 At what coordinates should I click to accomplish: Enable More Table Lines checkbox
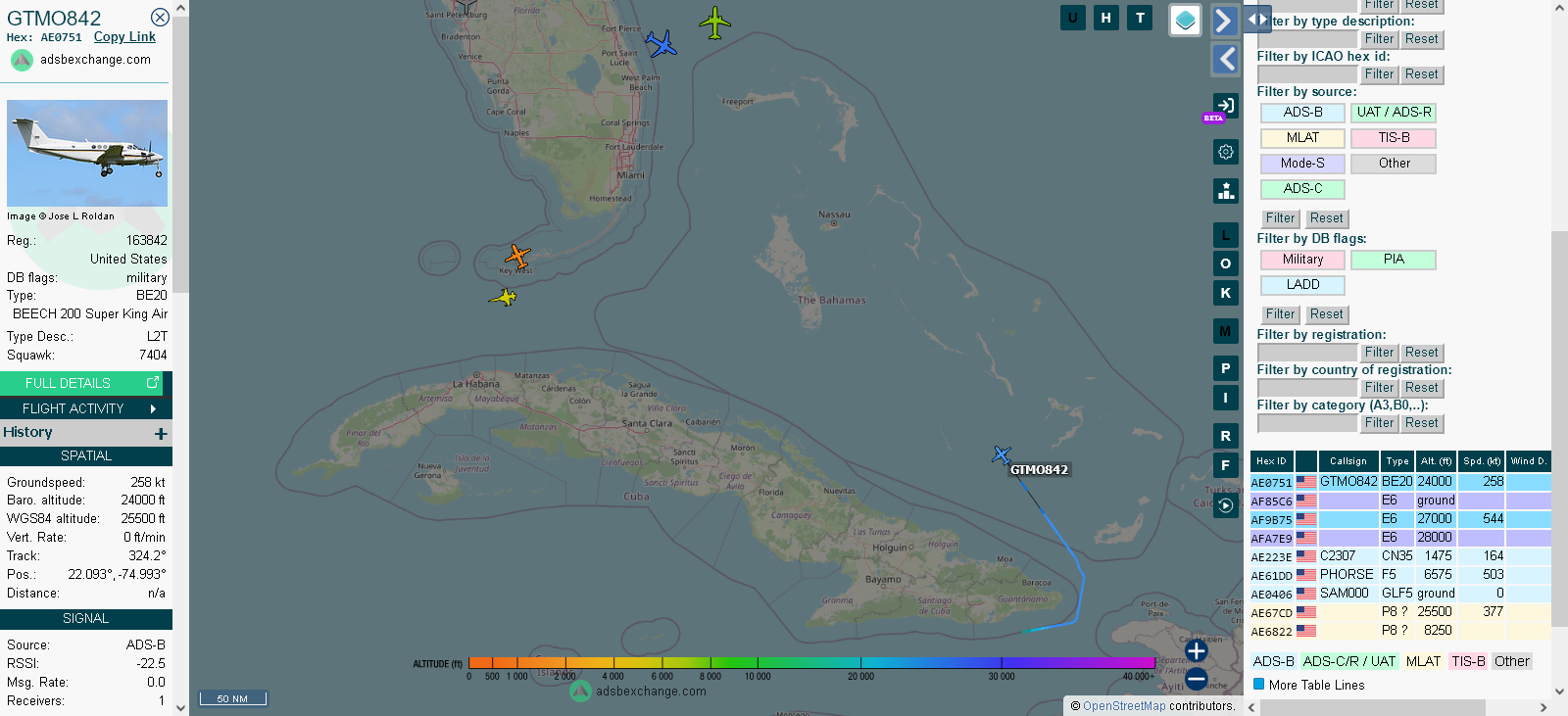pyautogui.click(x=1259, y=685)
